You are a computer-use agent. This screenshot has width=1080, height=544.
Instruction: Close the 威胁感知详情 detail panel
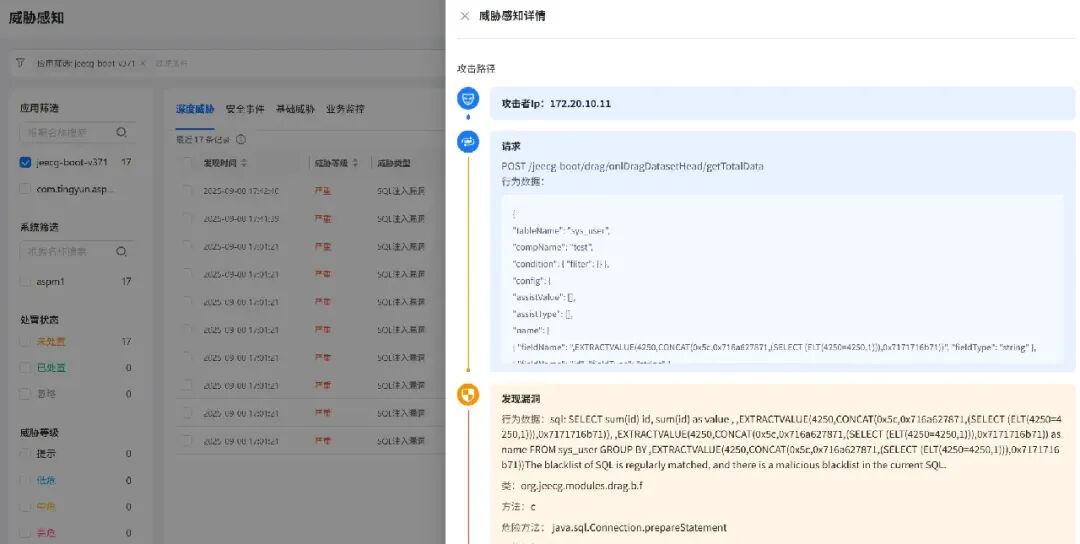tap(464, 16)
